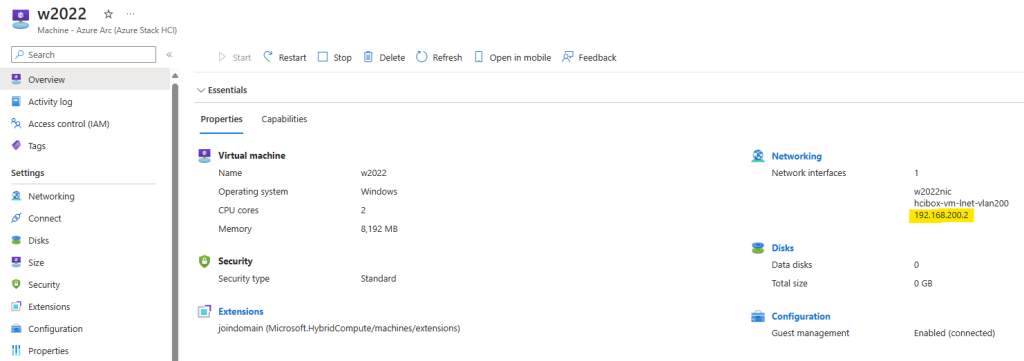Click the sidebar scrollbar up arrow
This screenshot has width=1024, height=361.
[x=174, y=76]
